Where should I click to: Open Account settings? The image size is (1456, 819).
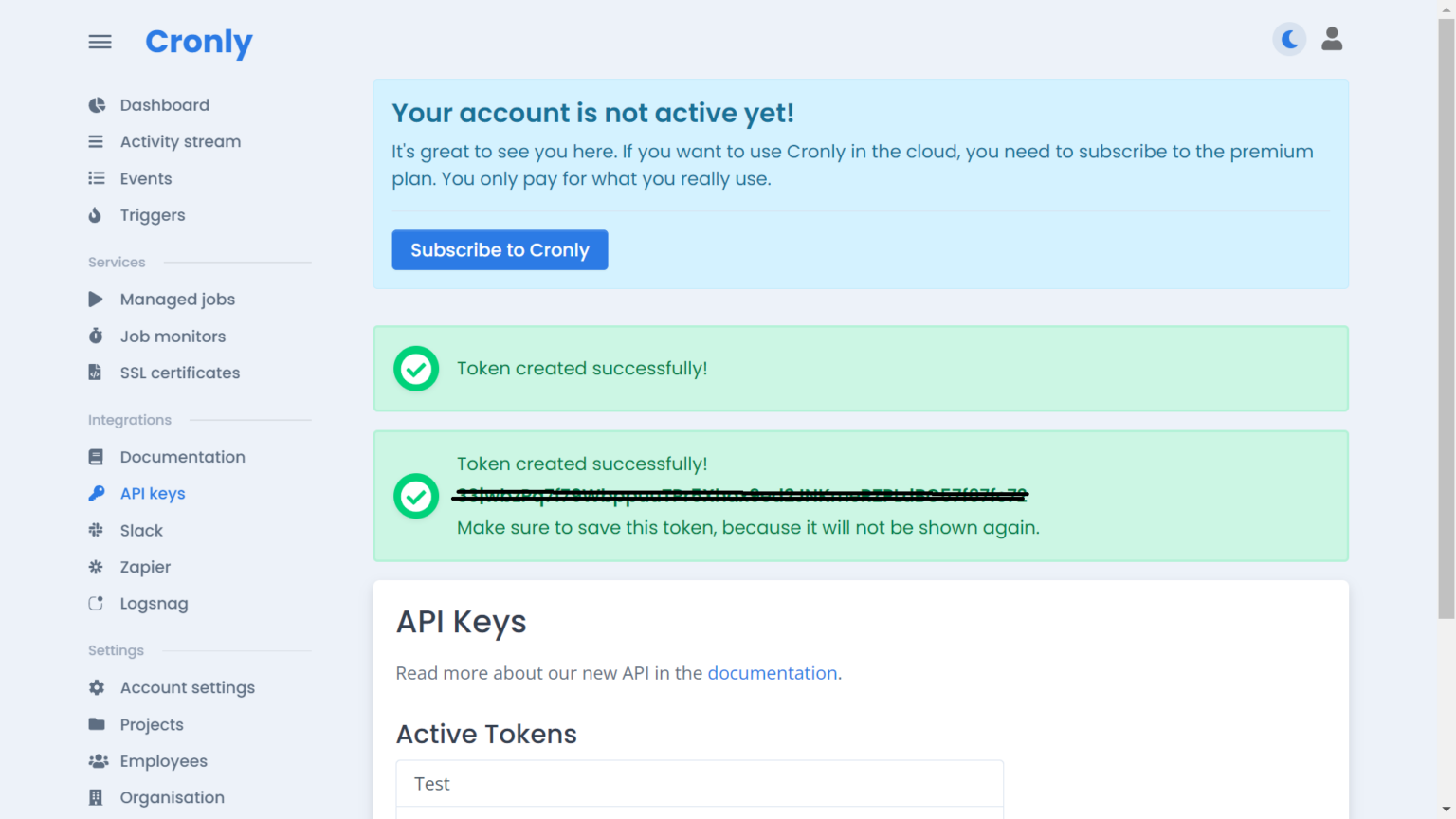[187, 687]
